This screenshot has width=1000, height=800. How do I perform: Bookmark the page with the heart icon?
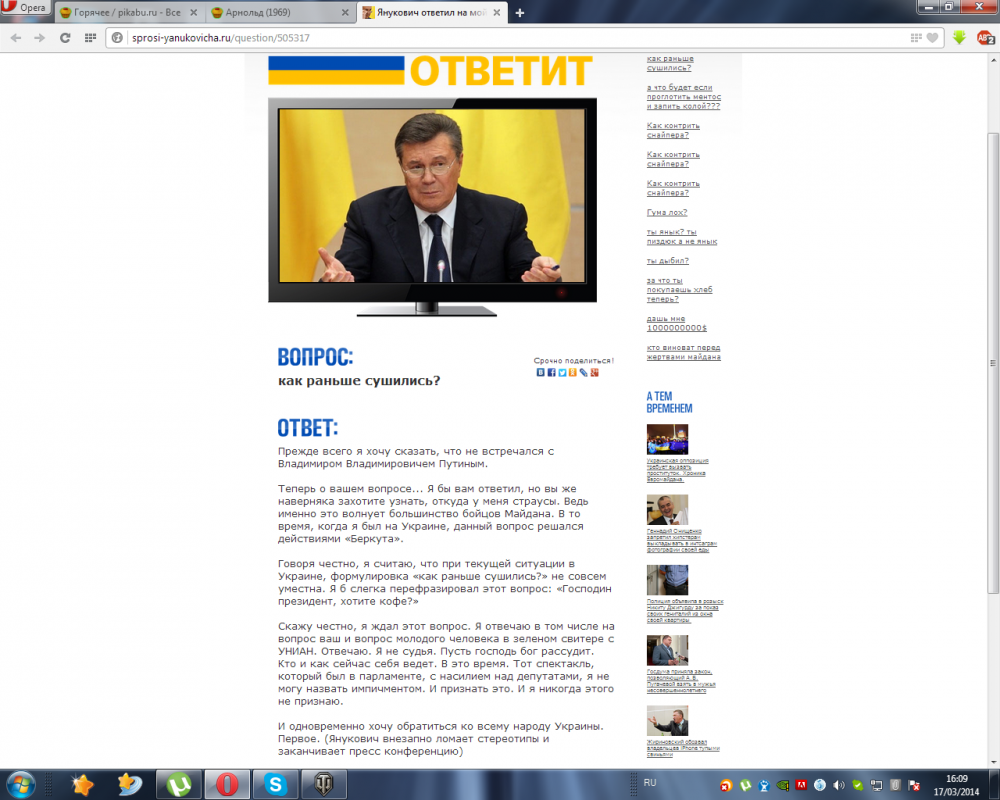(932, 38)
